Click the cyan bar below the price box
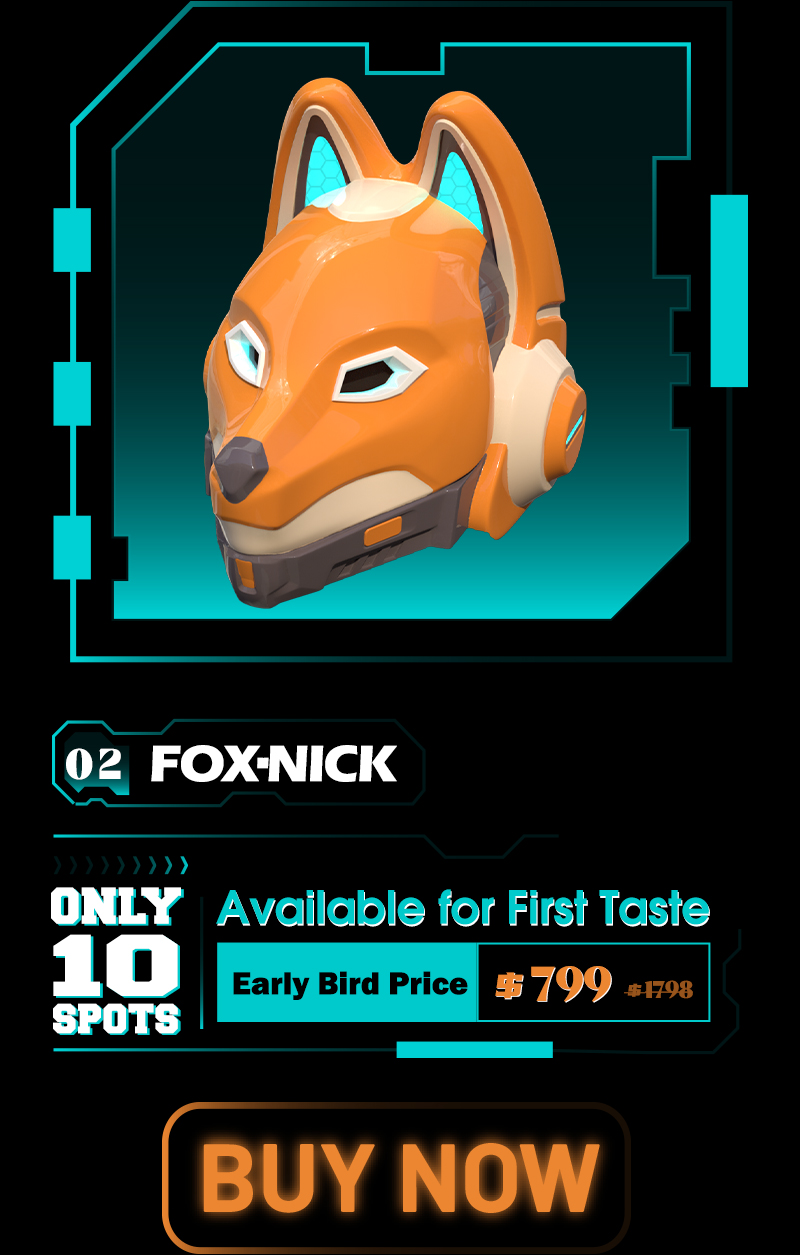 point(474,1049)
